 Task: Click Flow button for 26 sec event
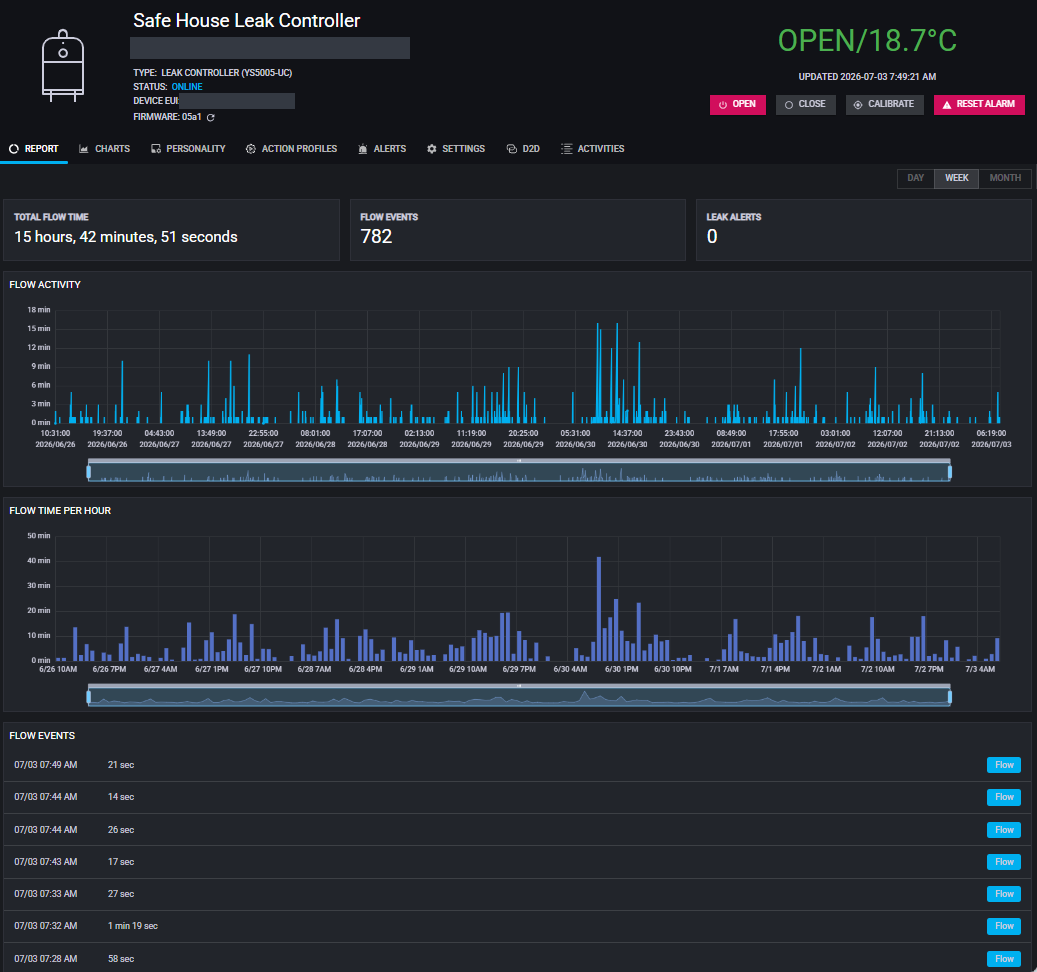point(1003,830)
